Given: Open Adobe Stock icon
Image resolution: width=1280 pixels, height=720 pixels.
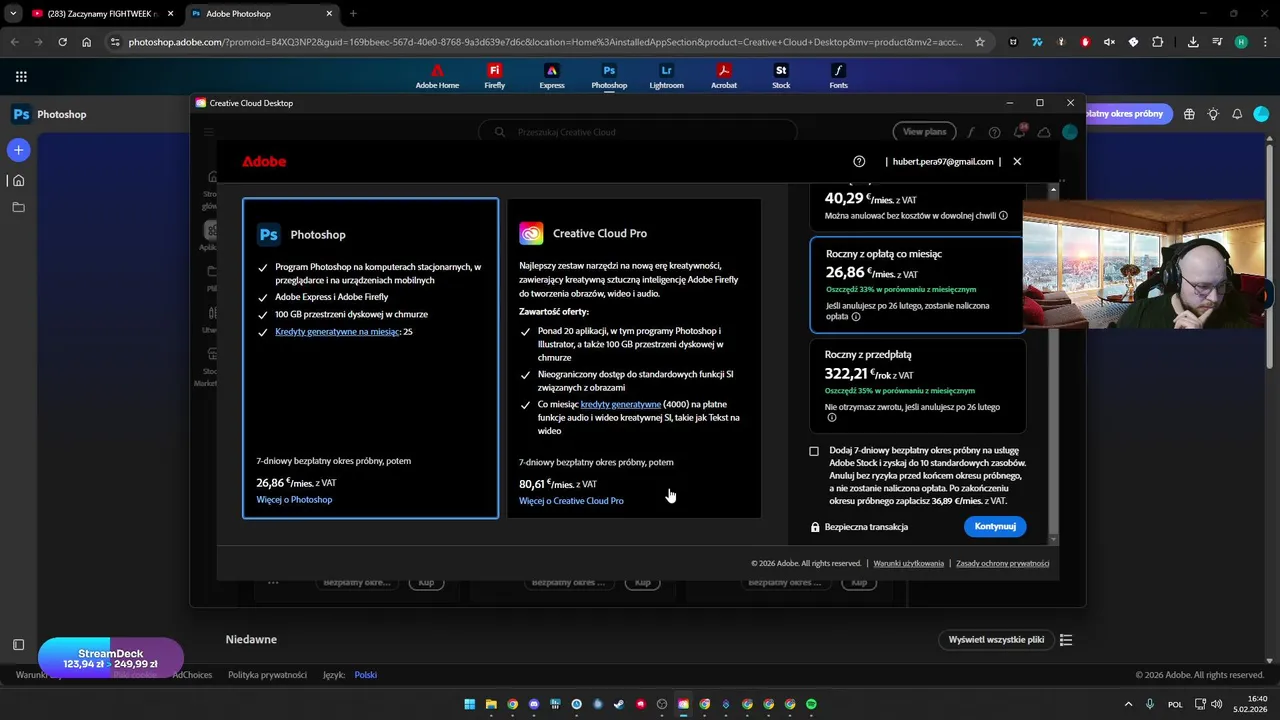Looking at the screenshot, I should [x=781, y=77].
